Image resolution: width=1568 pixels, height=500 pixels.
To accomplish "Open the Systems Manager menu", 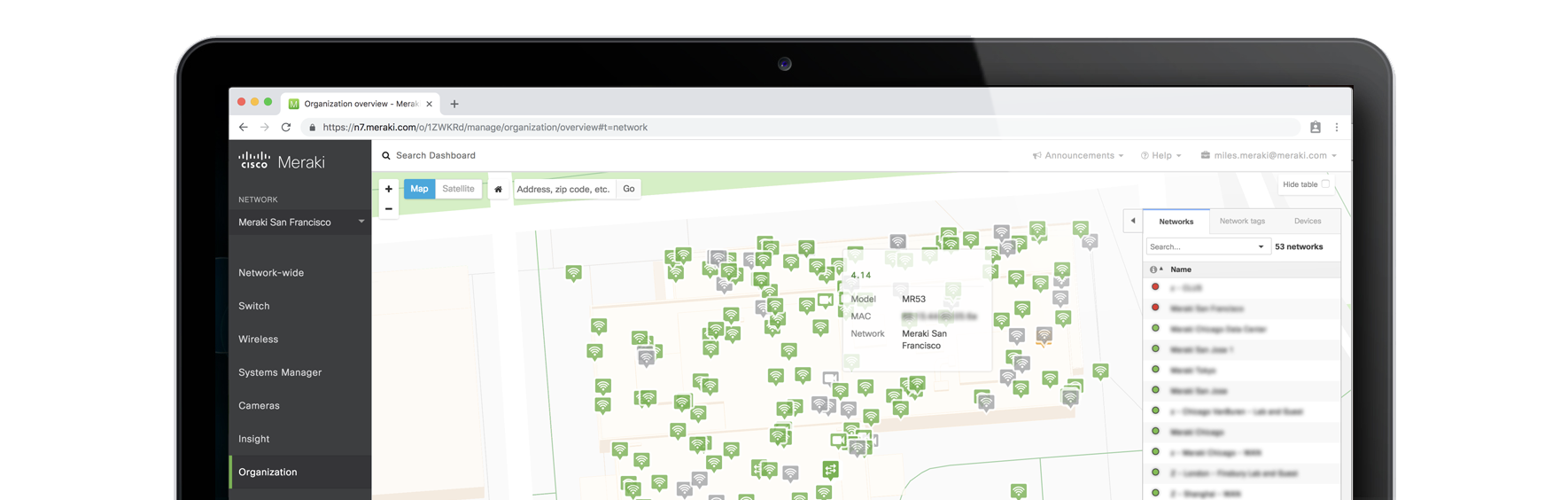I will pos(280,372).
